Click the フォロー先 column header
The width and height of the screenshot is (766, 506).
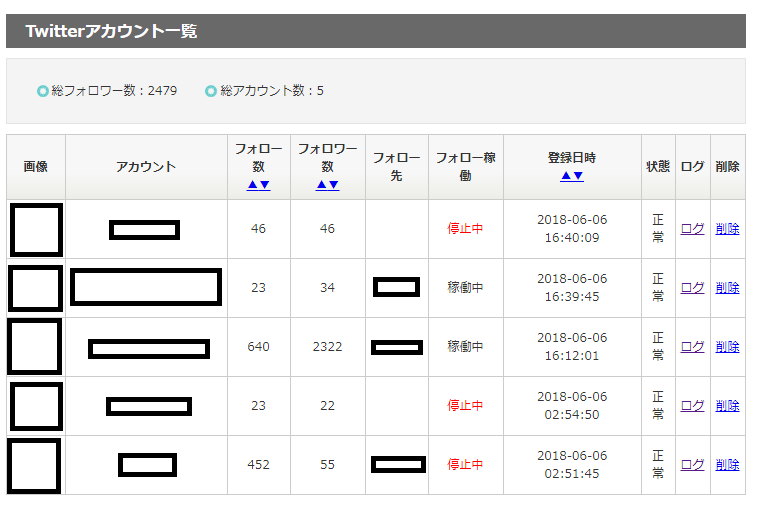(396, 167)
